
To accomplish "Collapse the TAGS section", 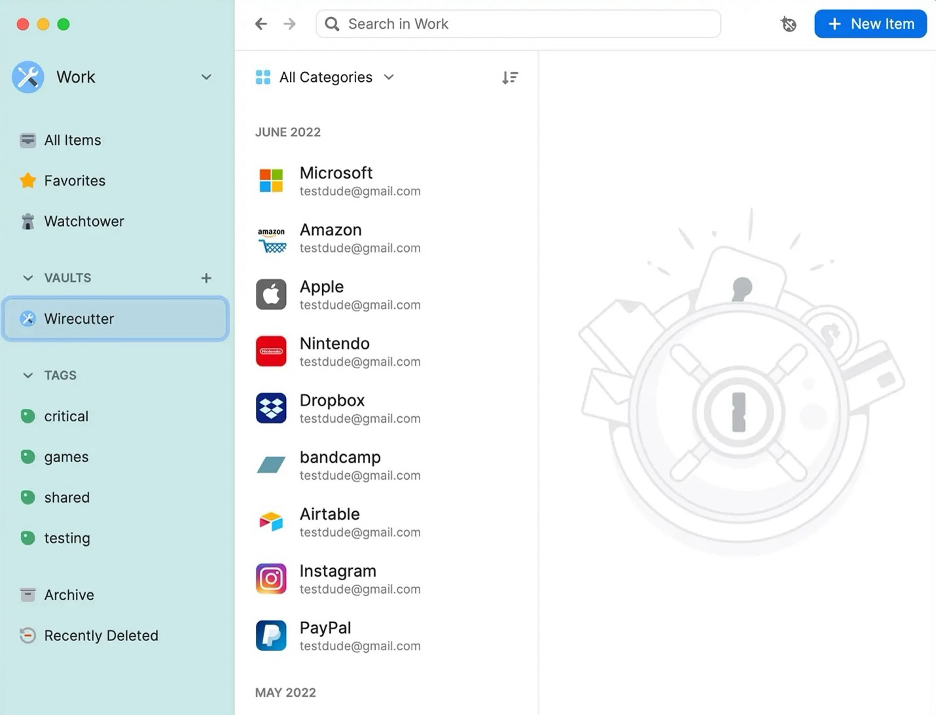I will (27, 375).
